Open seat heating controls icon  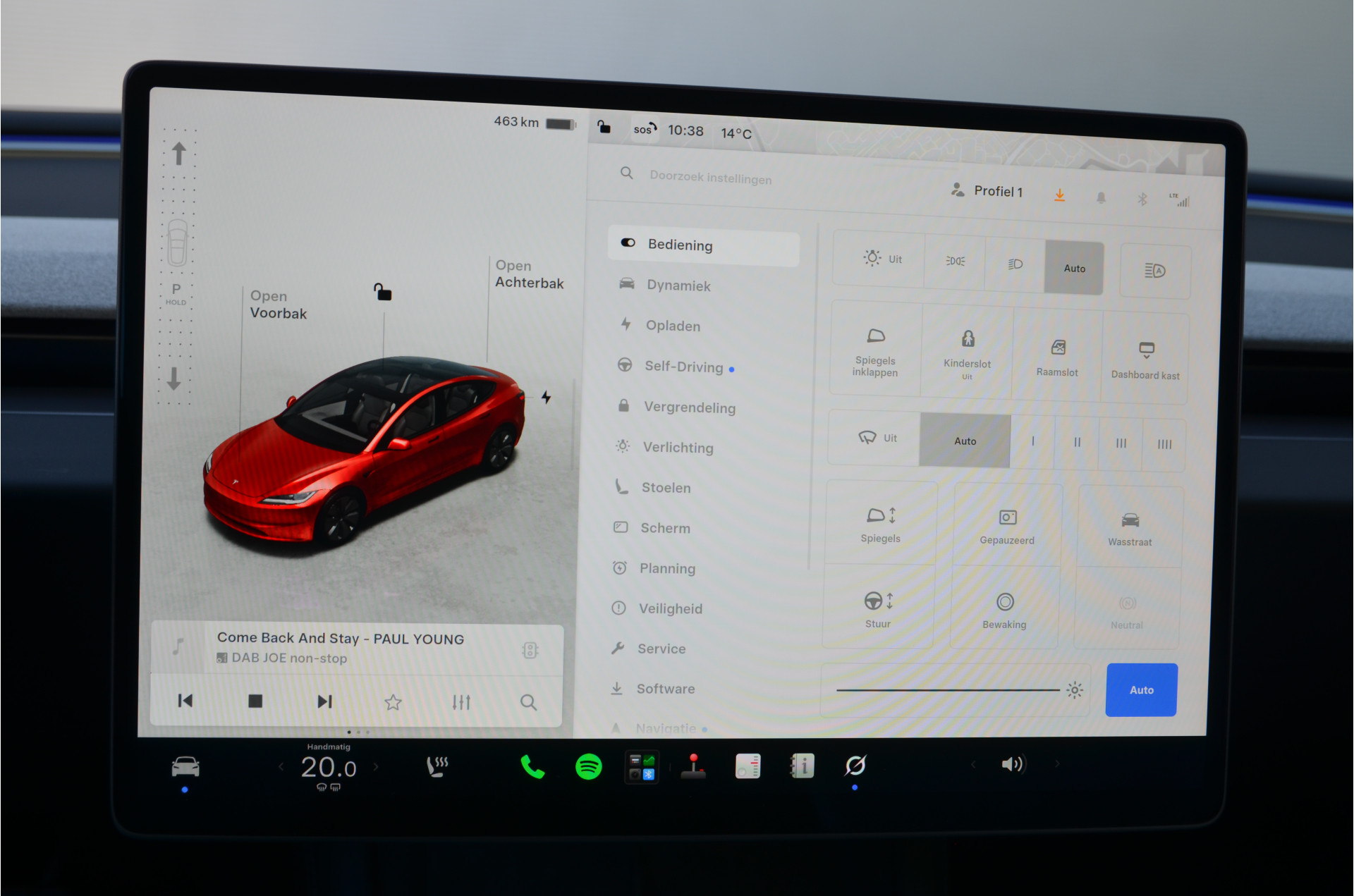[x=437, y=766]
